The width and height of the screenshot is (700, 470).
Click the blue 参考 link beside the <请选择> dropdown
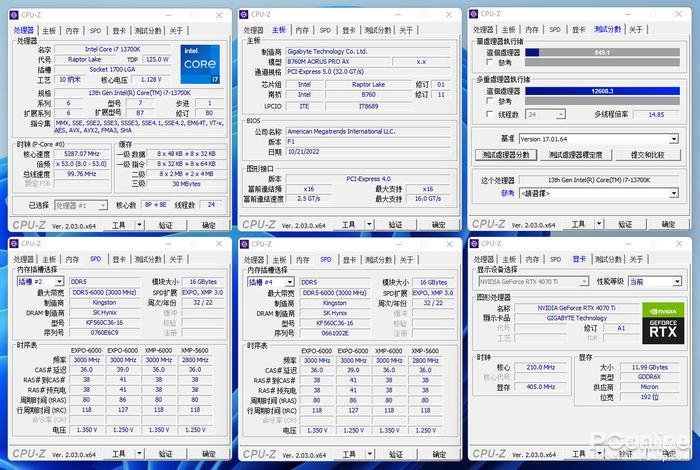pos(508,193)
